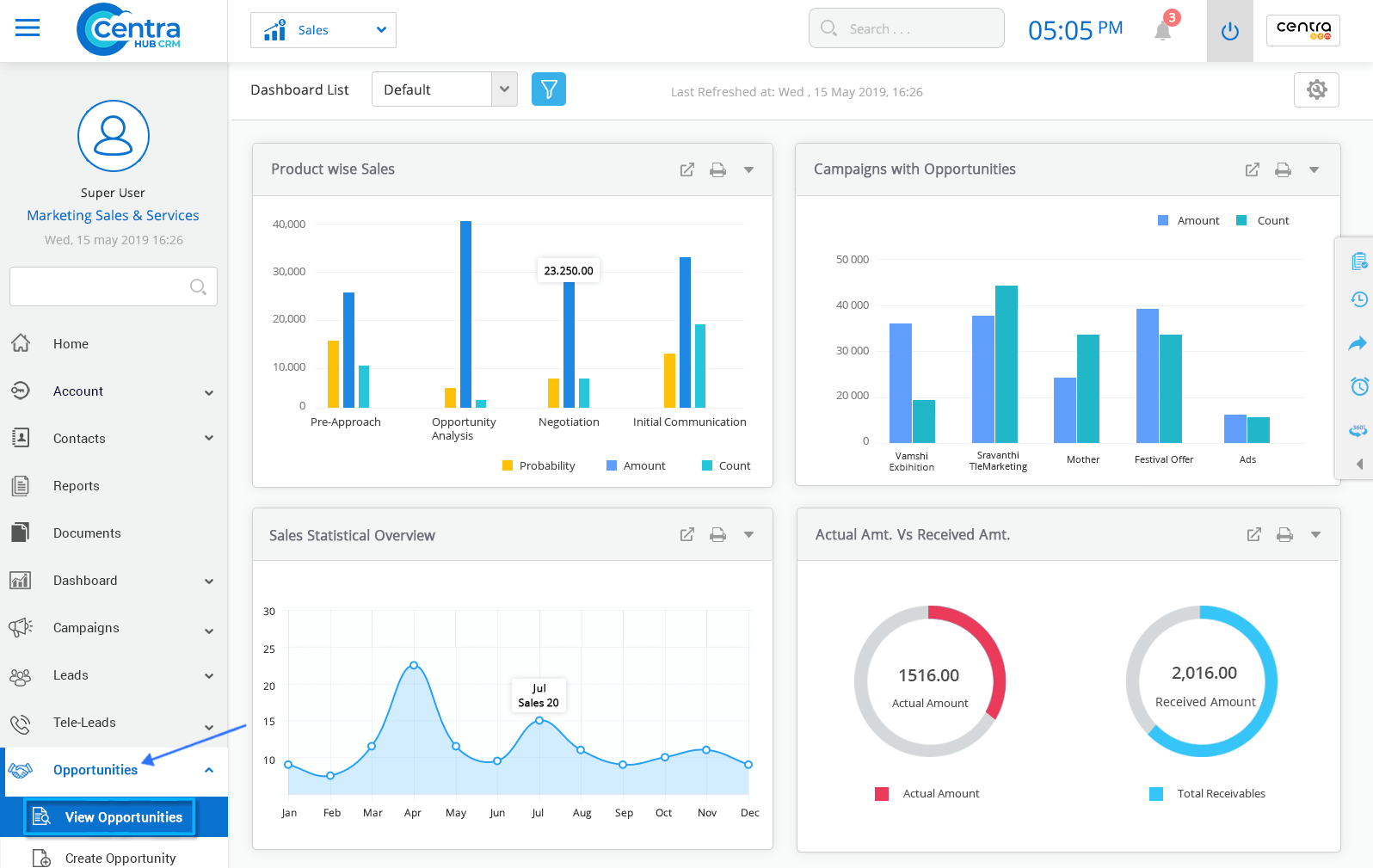
Task: Open the Default dashboard list dropdown
Action: [444, 89]
